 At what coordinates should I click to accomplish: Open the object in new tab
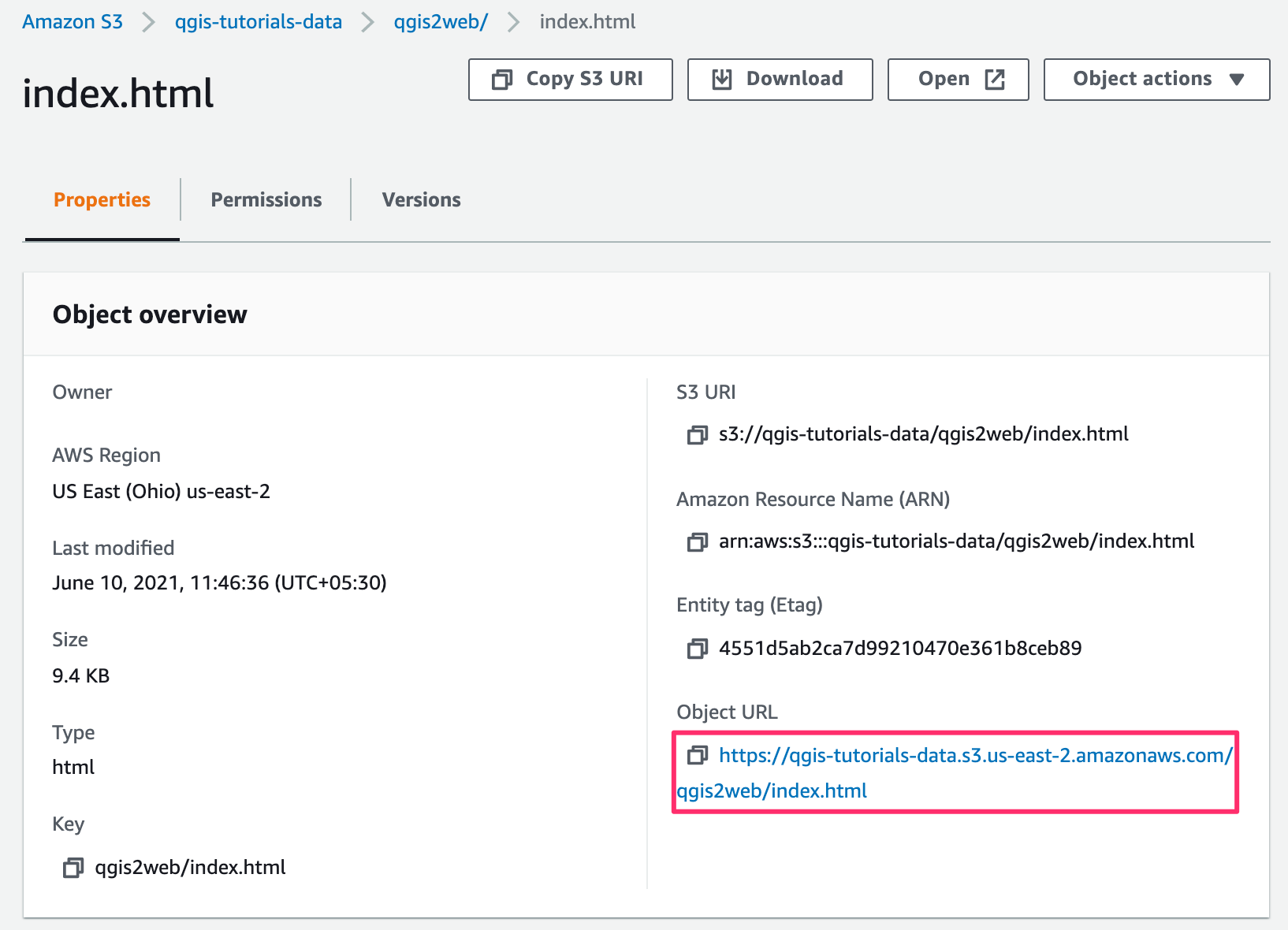point(958,80)
